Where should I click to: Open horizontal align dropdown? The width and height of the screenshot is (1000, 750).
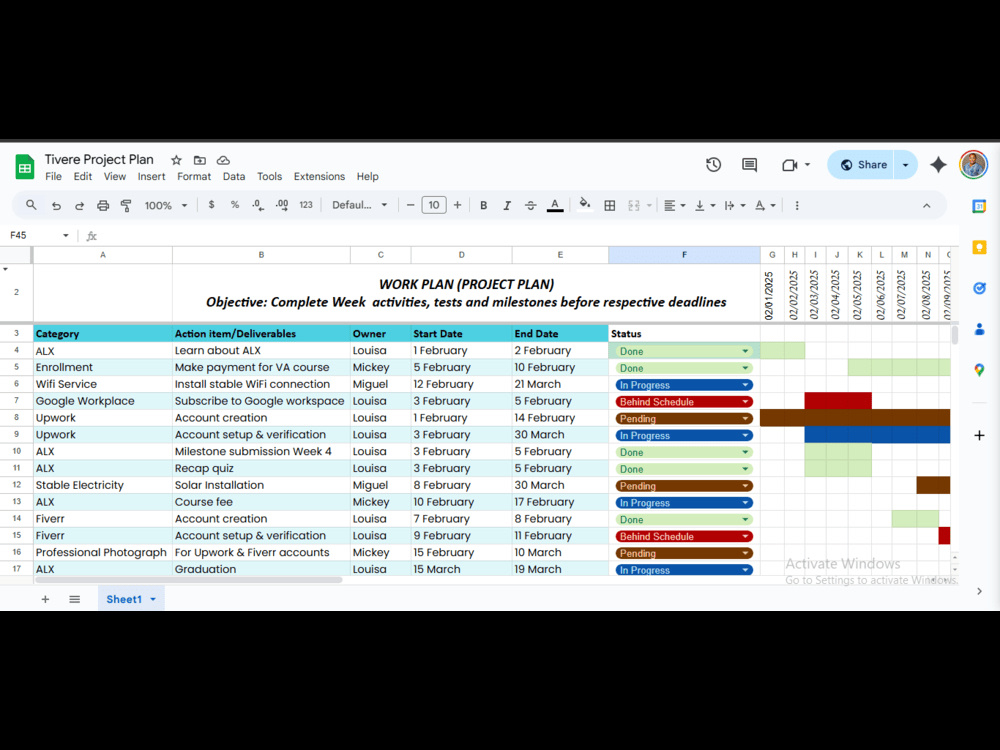674,205
